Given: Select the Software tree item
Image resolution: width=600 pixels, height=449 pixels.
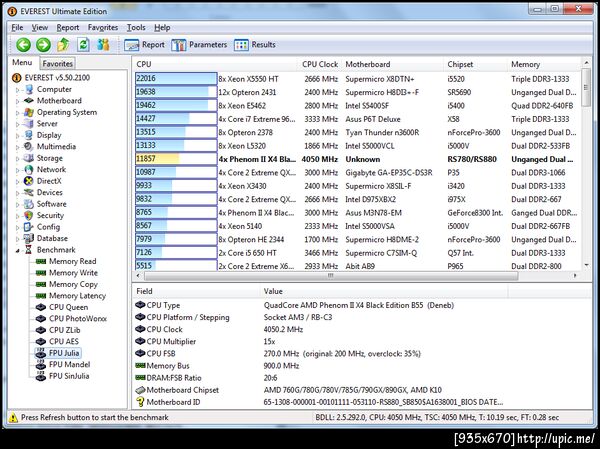Looking at the screenshot, I should (52, 204).
